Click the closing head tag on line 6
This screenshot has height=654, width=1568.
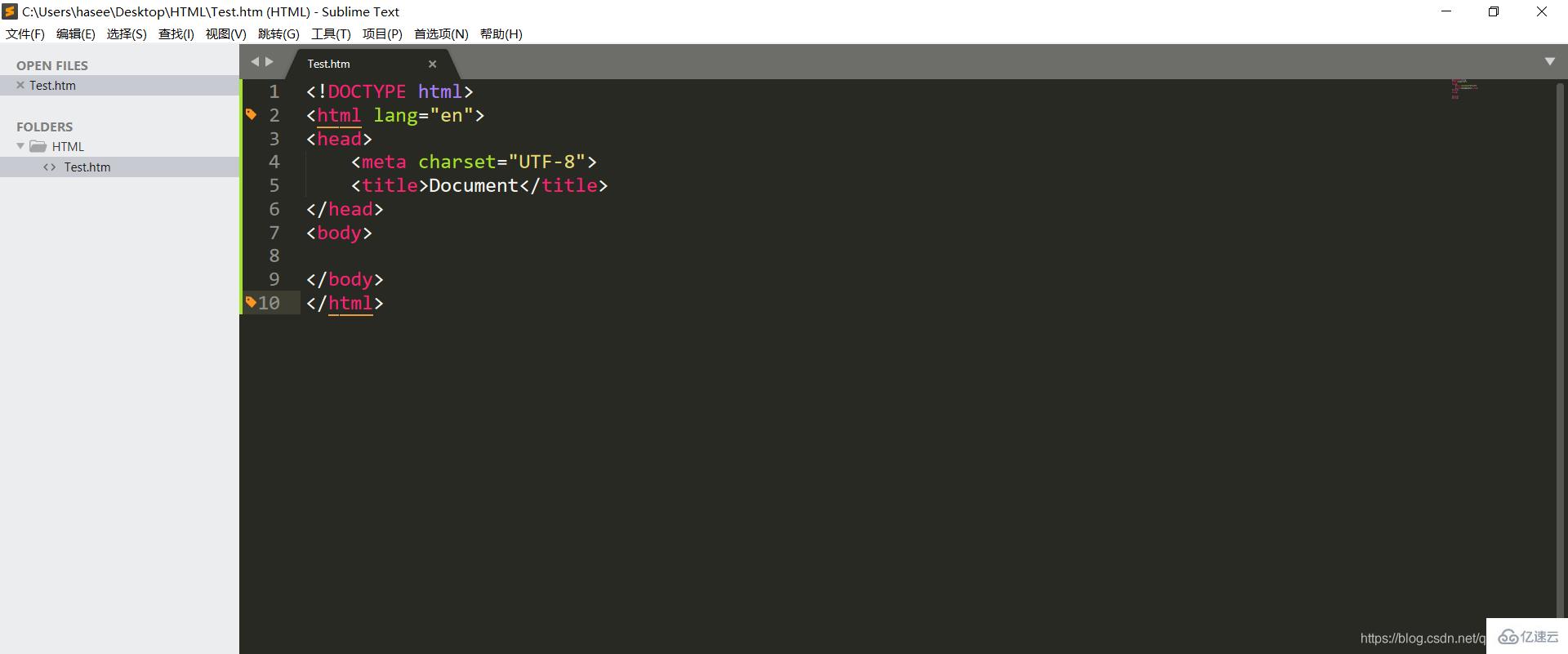point(345,209)
